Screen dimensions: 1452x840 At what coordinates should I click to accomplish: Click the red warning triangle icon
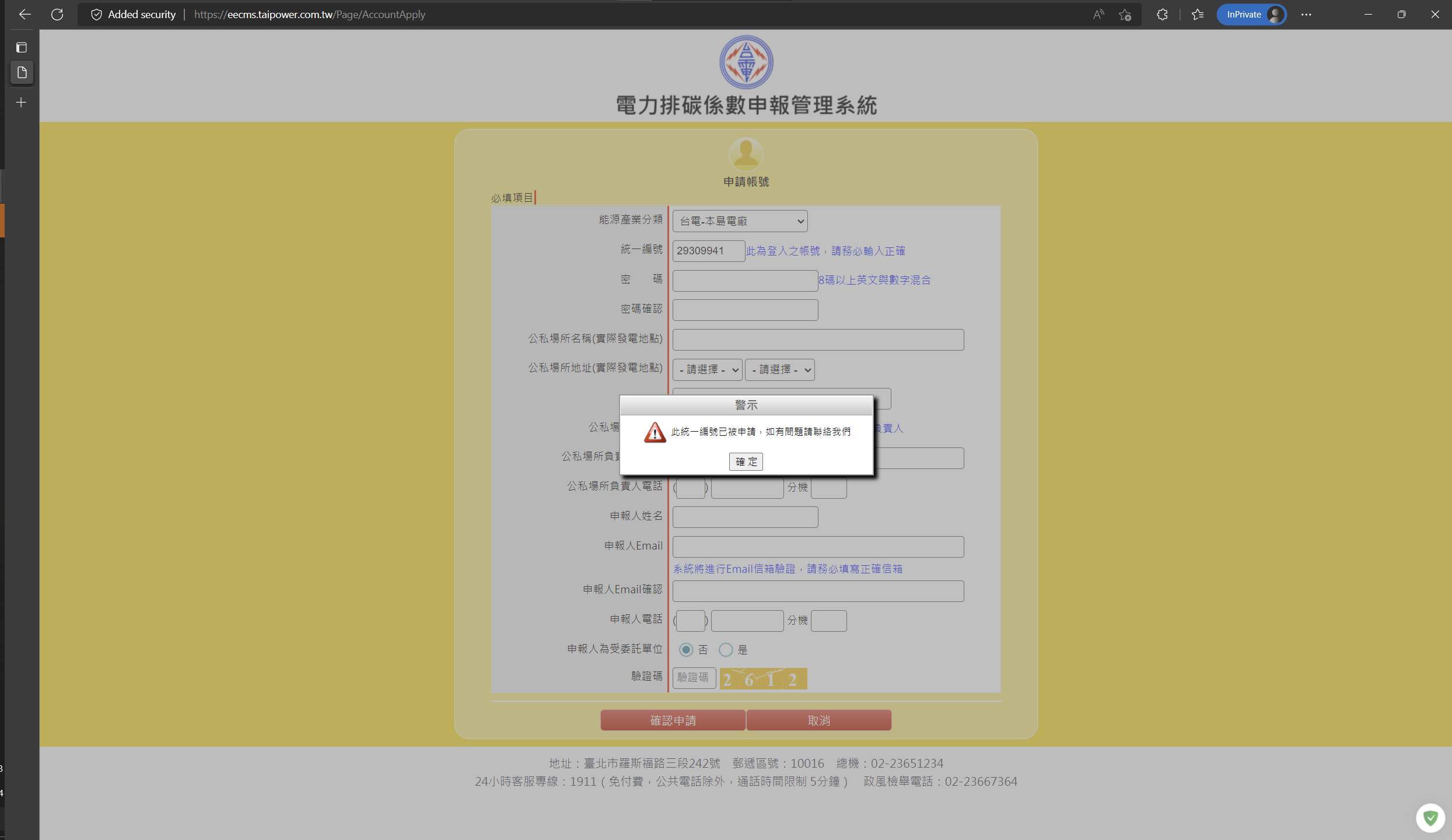[x=655, y=432]
